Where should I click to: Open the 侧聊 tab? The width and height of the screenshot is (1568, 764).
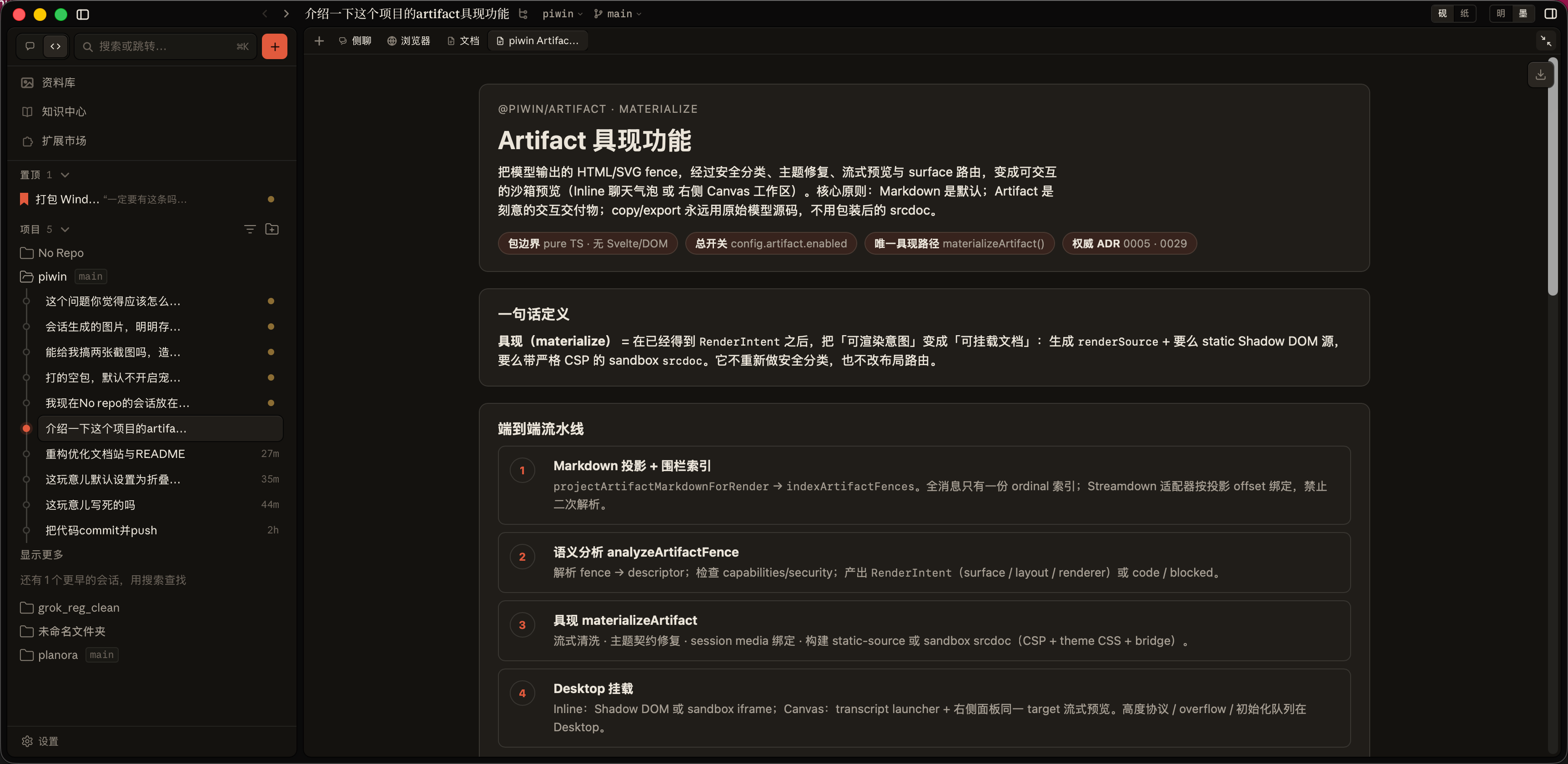[x=355, y=41]
